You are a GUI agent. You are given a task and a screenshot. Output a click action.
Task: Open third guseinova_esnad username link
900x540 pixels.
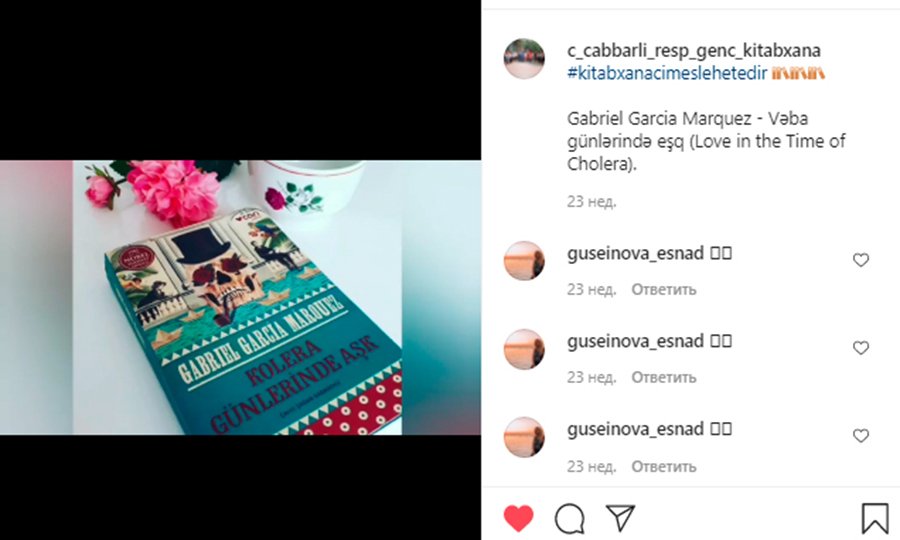click(x=635, y=429)
